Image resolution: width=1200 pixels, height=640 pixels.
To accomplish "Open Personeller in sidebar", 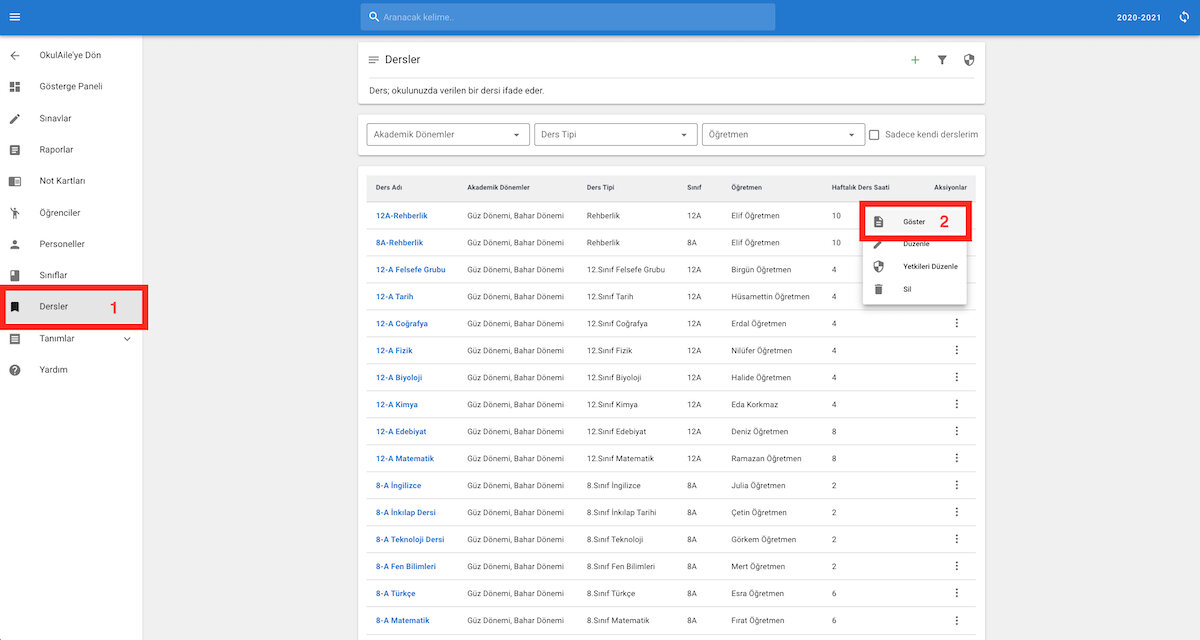I will point(71,244).
